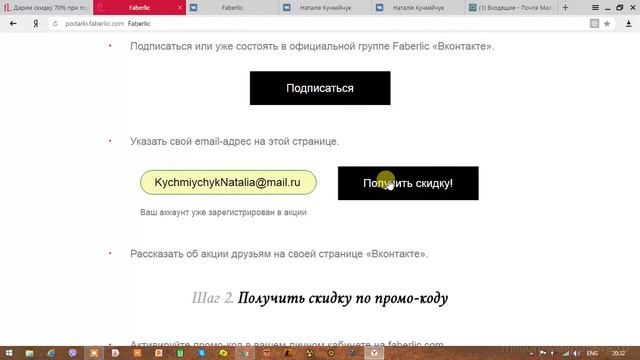This screenshot has height=360, width=640.
Task: Bookmark this page with the star icon
Action: tap(607, 24)
